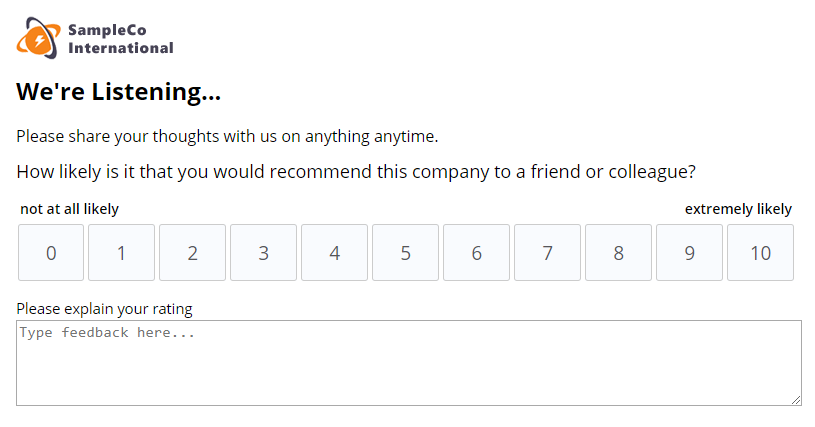Click the SampleCo orange lightning logo icon

click(38, 38)
